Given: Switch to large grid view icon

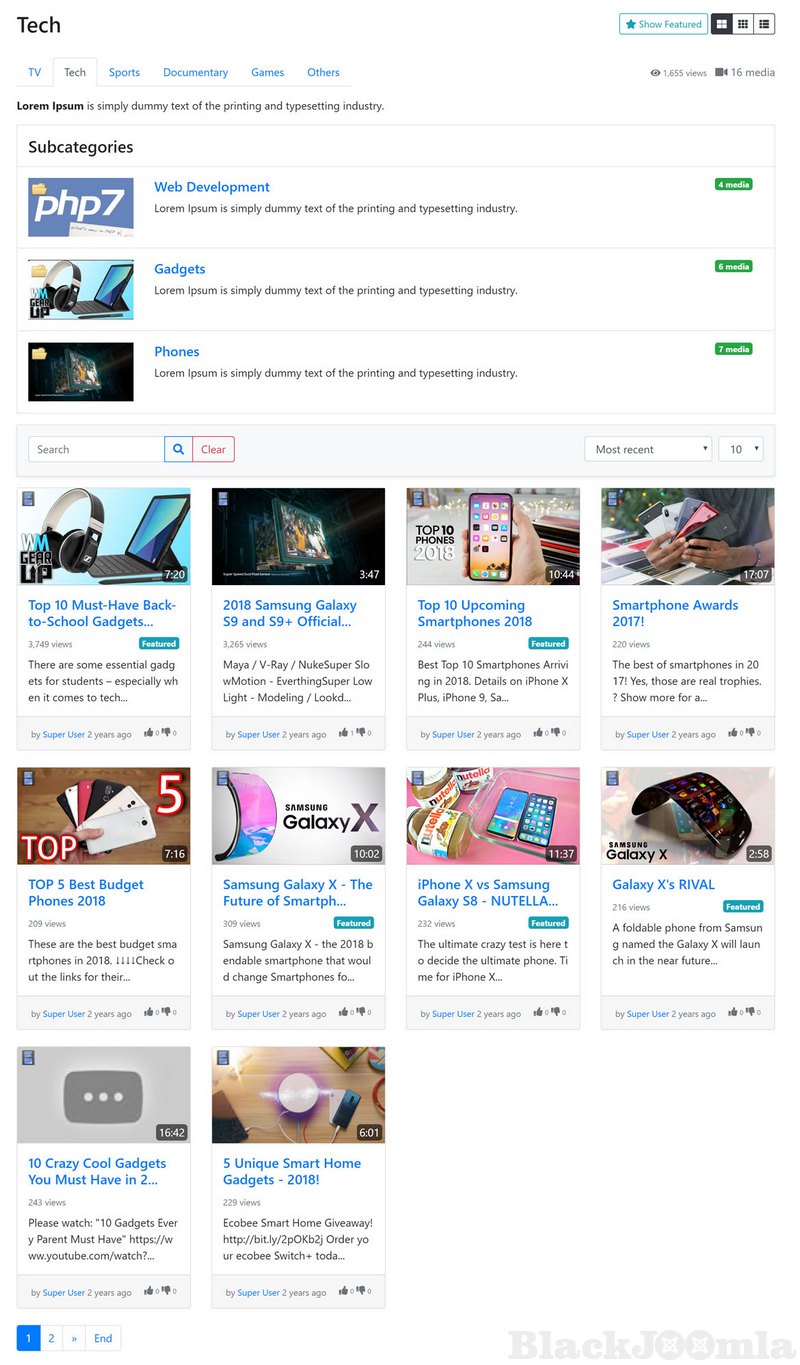Looking at the screenshot, I should pos(721,24).
